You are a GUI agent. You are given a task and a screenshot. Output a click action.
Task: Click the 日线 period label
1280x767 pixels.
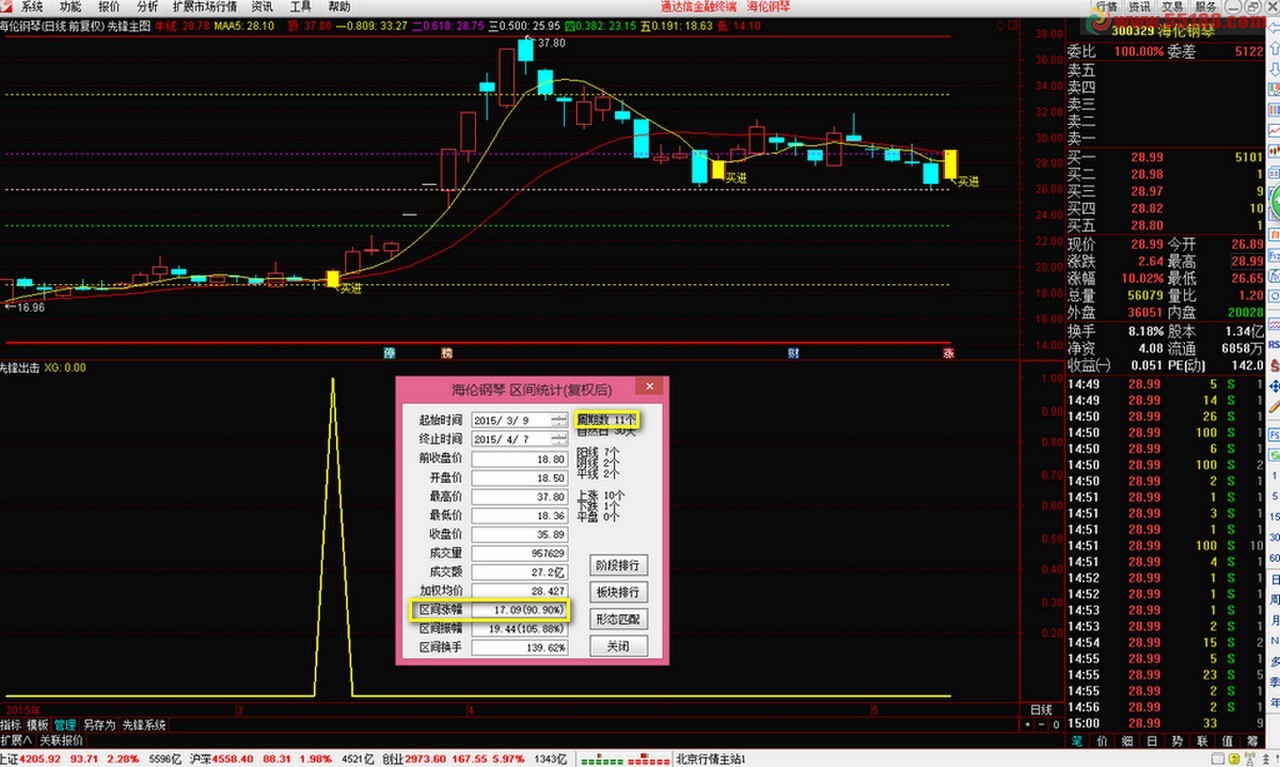coord(1041,710)
